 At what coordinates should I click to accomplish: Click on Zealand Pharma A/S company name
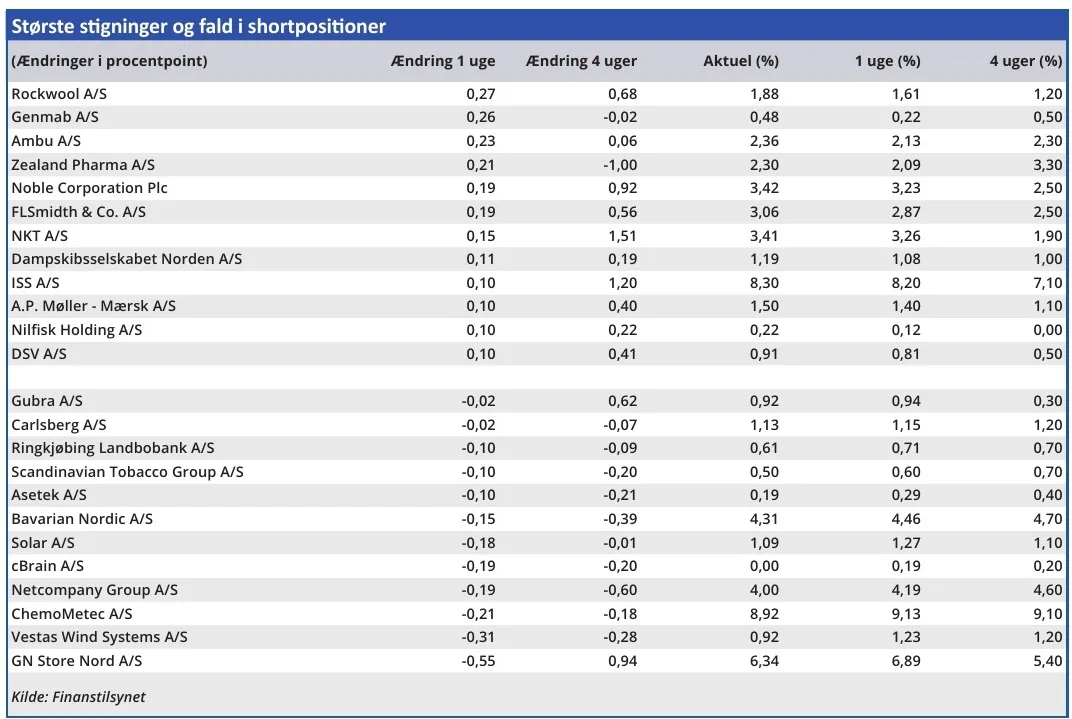(83, 165)
